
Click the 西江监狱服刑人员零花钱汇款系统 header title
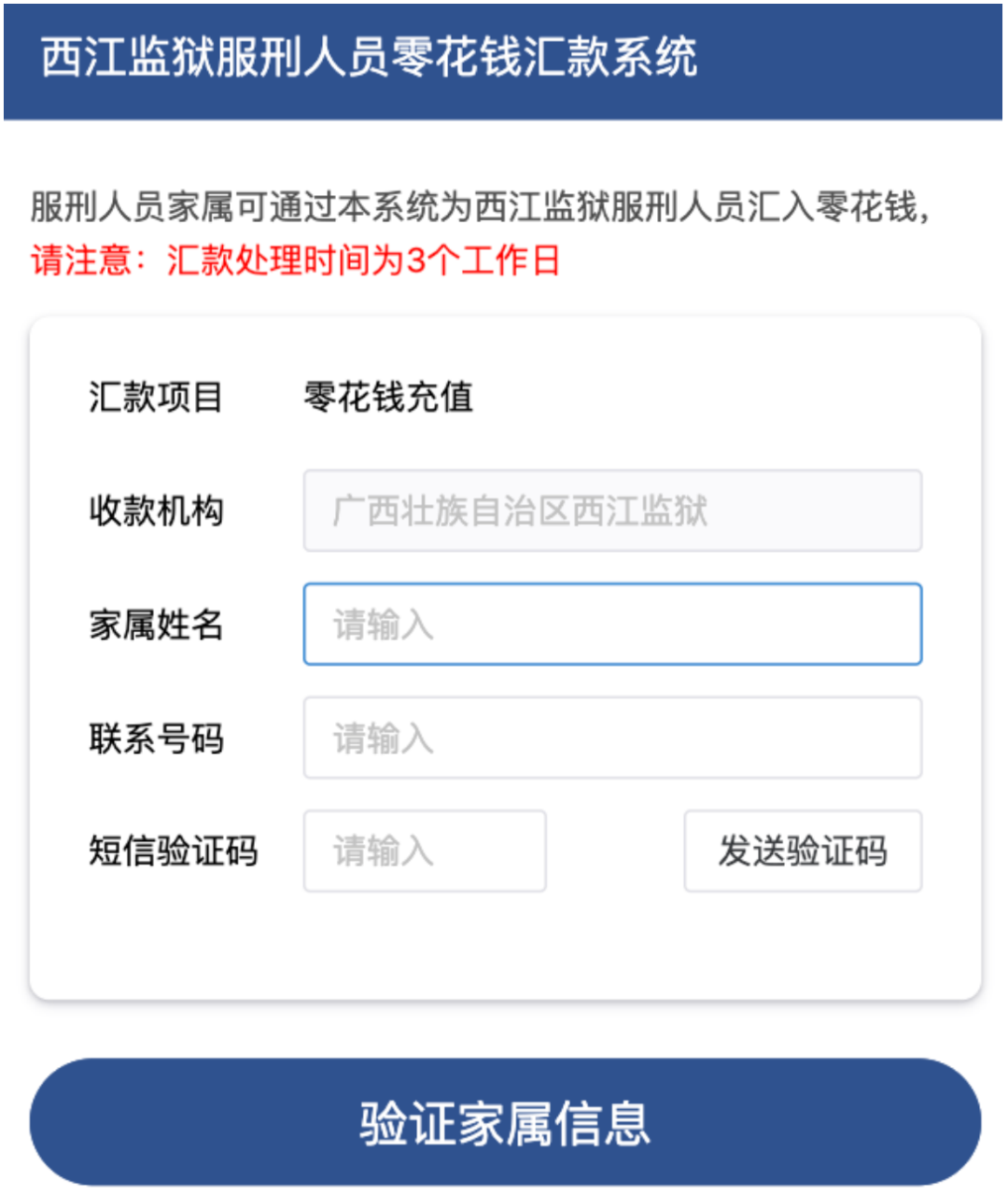(369, 58)
